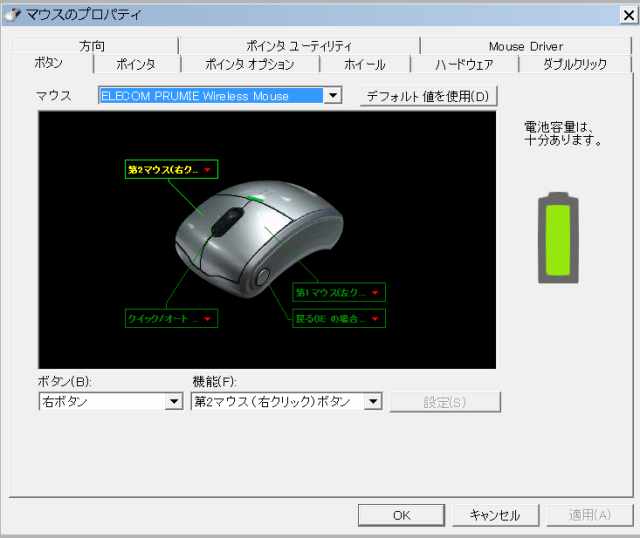Click the mouse icon in the title bar
The width and height of the screenshot is (640, 538).
[12, 15]
